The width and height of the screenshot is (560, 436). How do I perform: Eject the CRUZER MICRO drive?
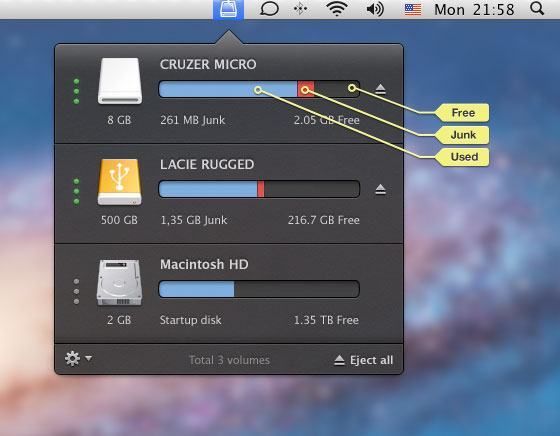click(380, 89)
